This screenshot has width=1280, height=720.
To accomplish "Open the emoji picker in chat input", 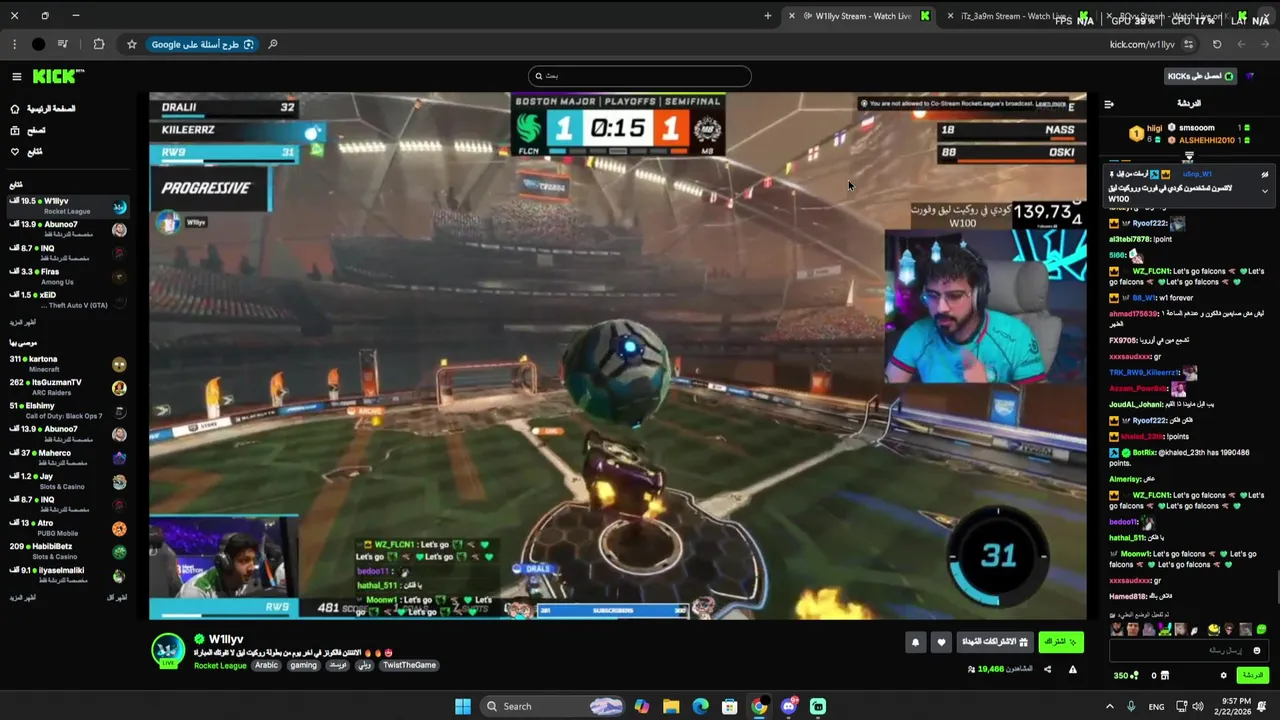I will (x=1257, y=651).
